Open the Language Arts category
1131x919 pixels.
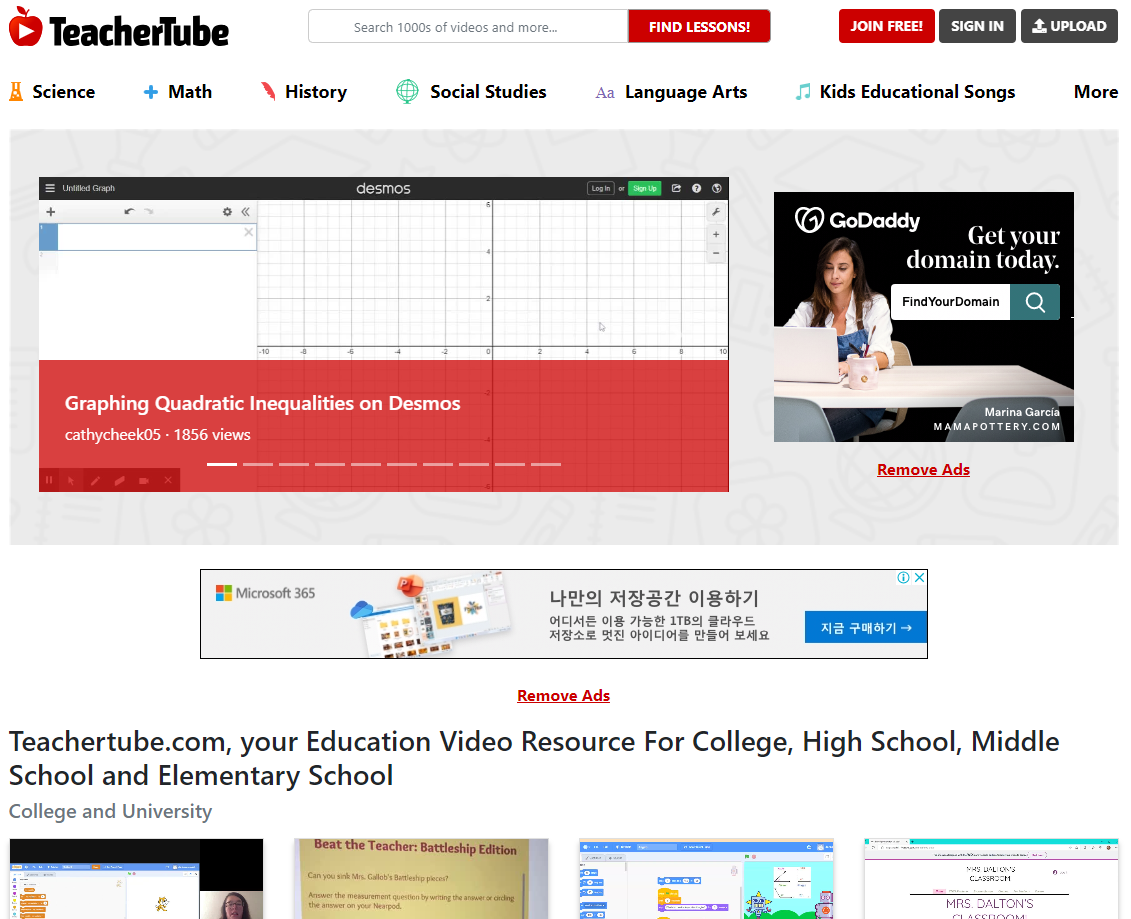pos(686,92)
